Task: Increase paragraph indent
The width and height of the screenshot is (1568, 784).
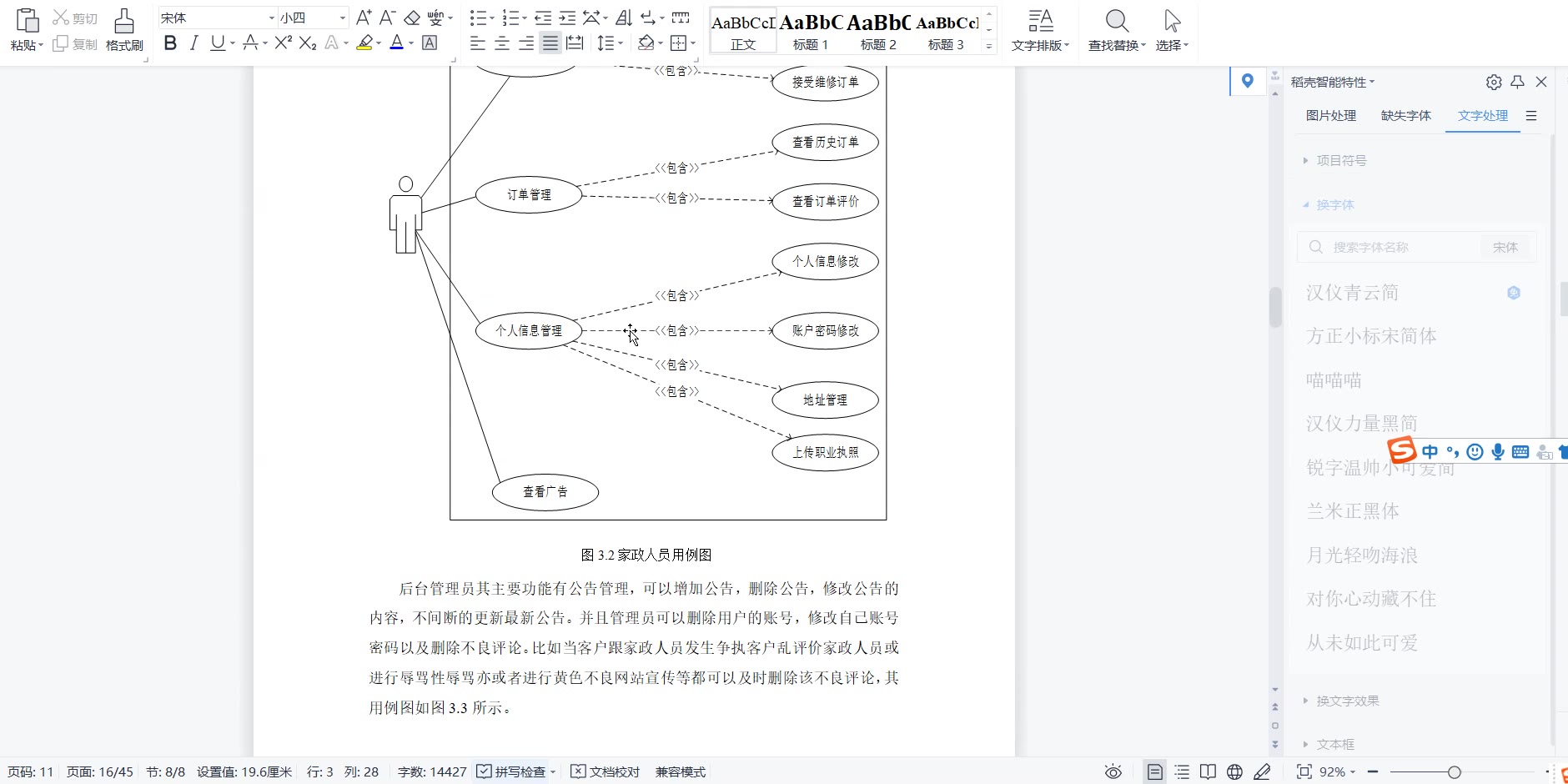Action: click(567, 18)
